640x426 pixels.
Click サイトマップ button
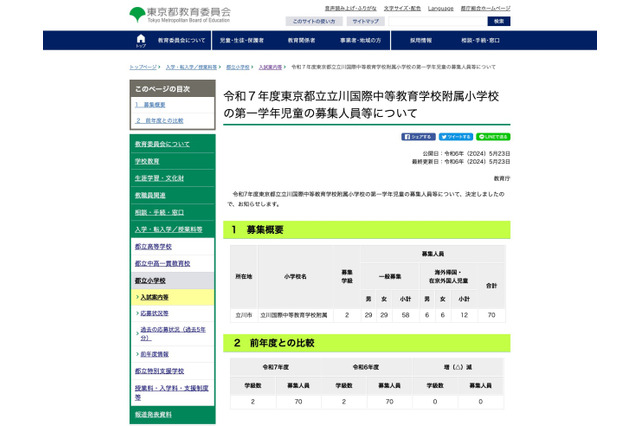[366, 21]
